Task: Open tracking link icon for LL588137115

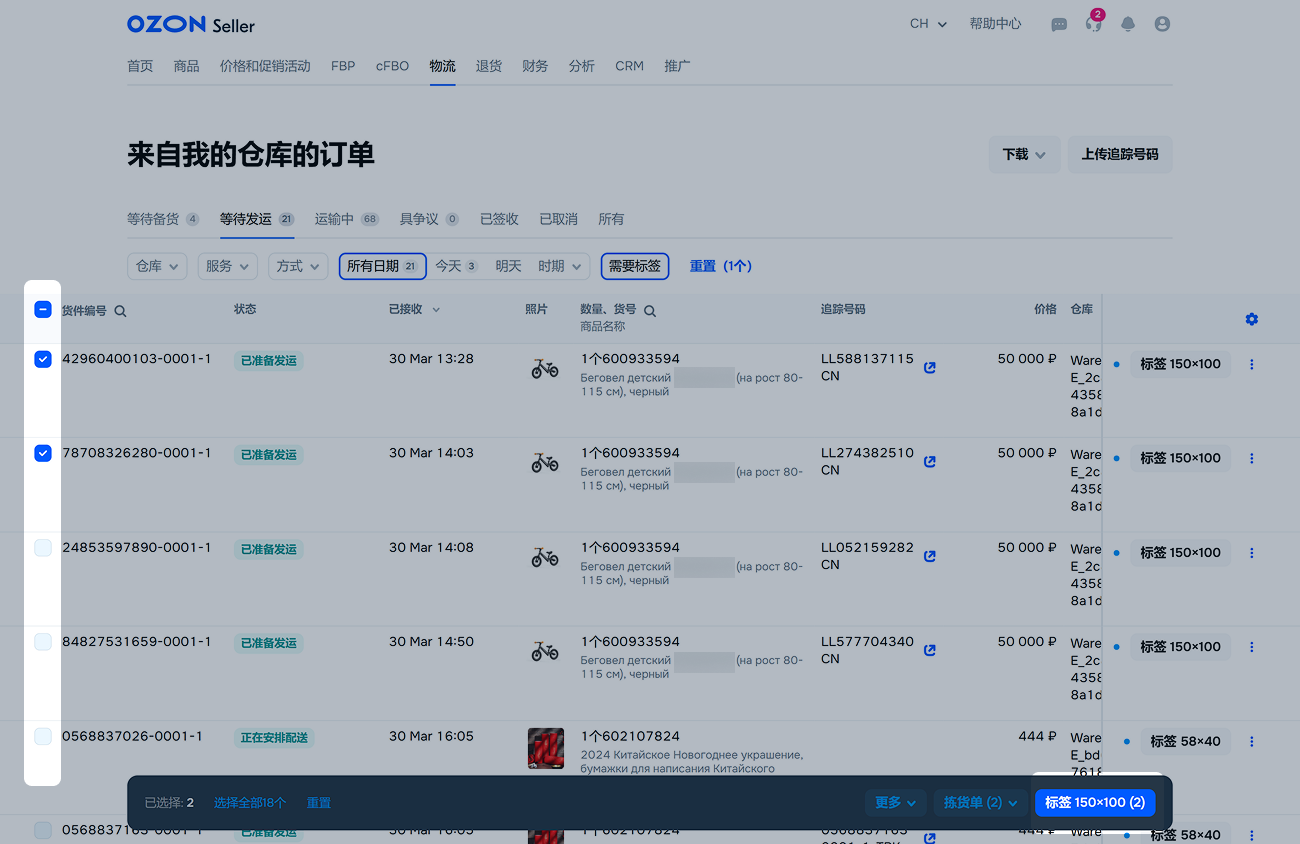Action: 930,368
